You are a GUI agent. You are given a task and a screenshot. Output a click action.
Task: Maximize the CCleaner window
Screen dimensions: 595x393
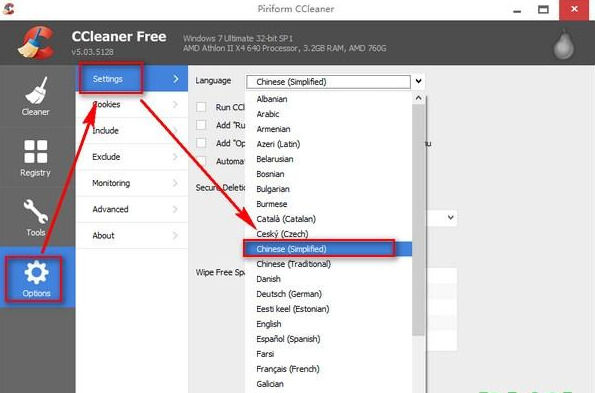pos(543,9)
